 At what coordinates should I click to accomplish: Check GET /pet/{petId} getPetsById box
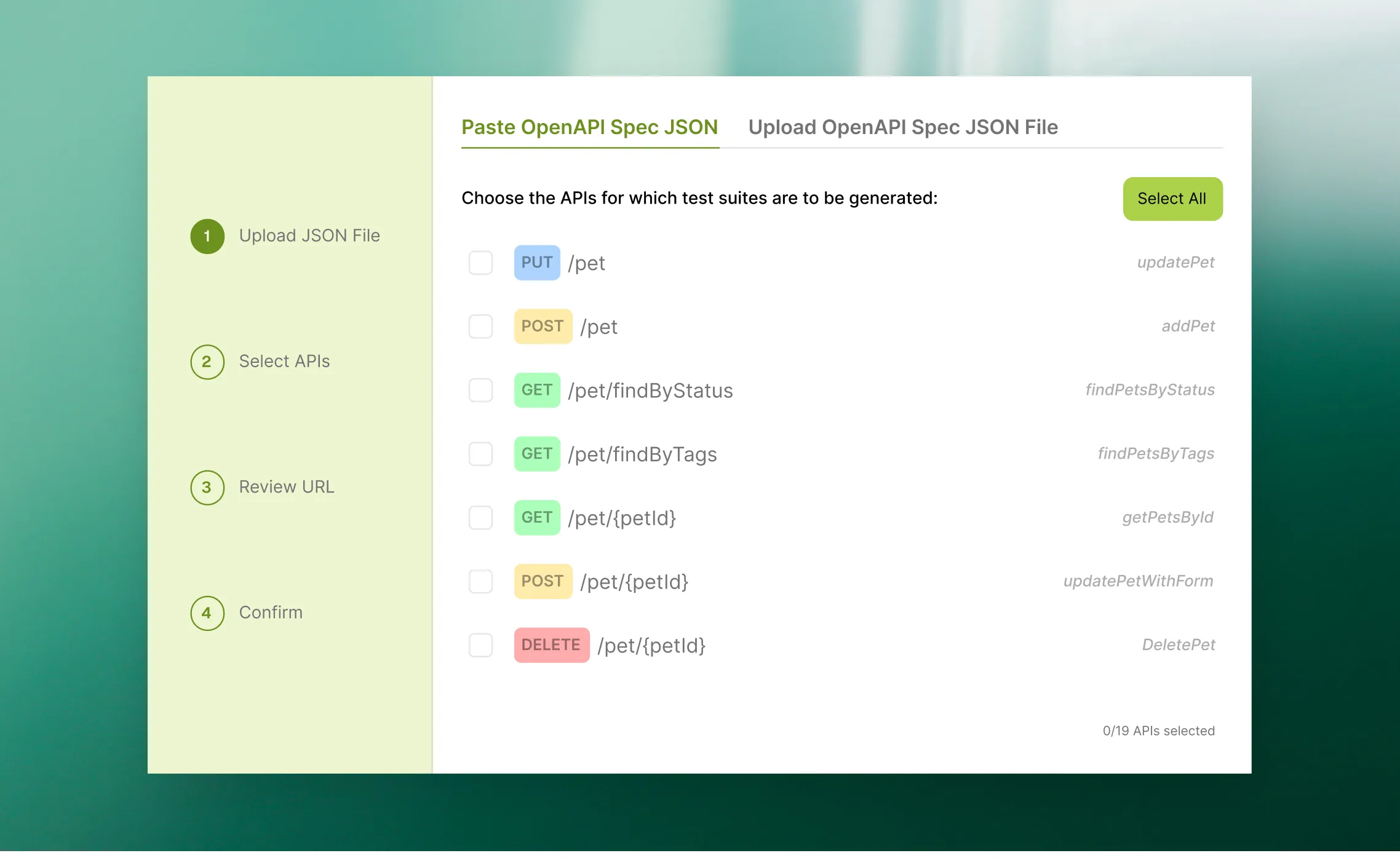[480, 518]
